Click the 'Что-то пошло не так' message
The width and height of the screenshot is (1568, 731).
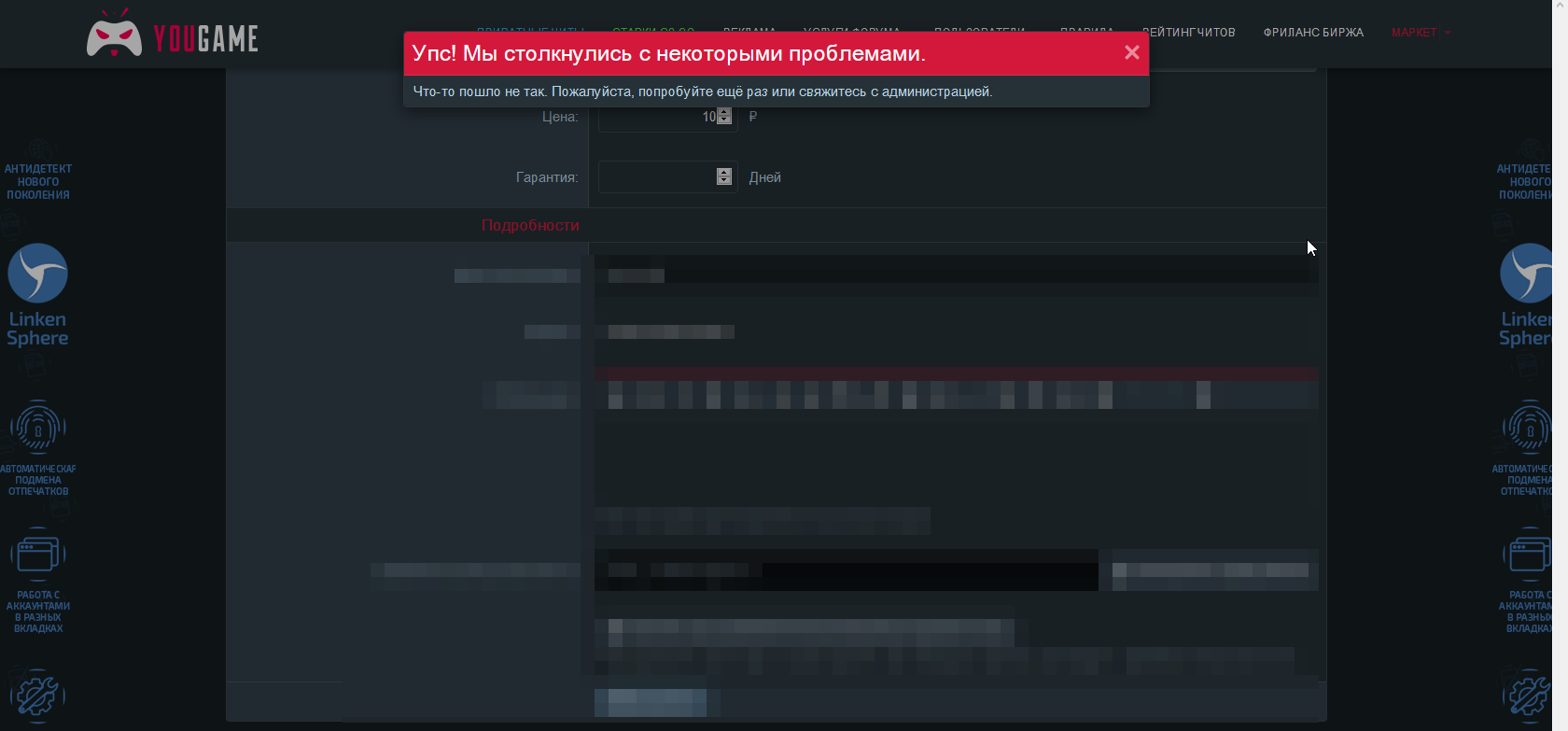pyautogui.click(x=703, y=91)
